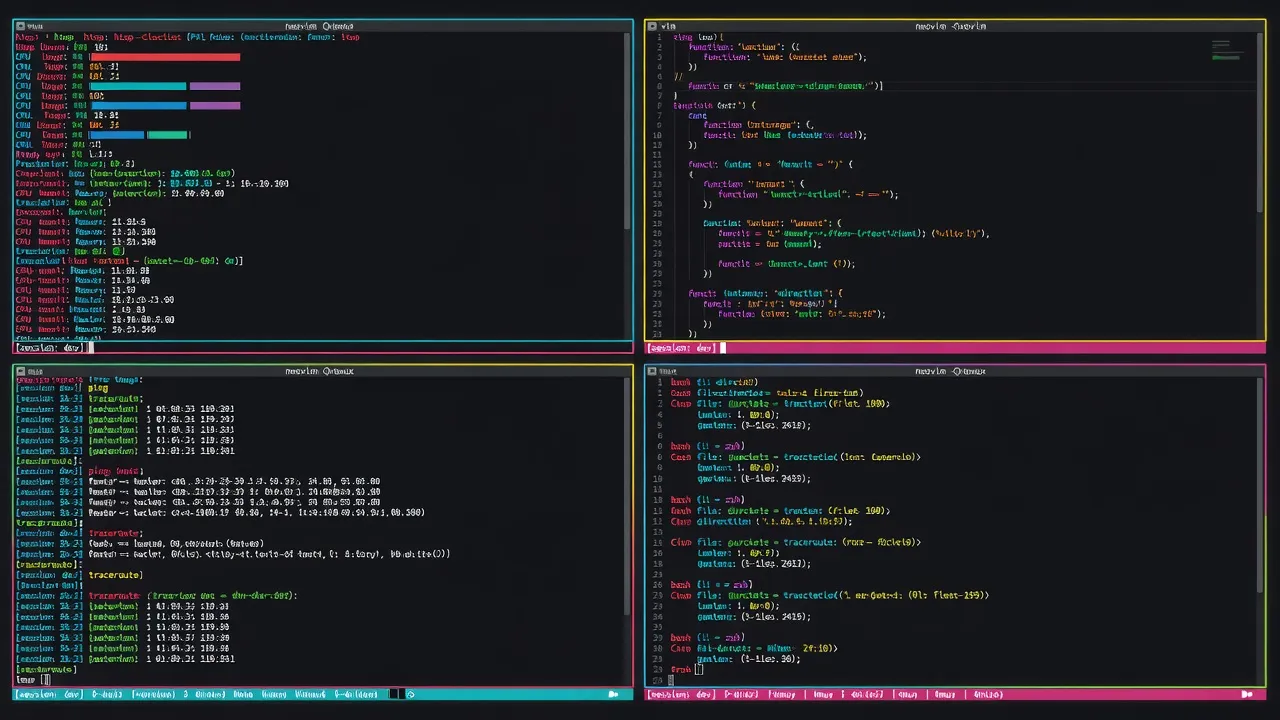Click the command prompt line at the top-left pane's bottom
Viewport: 1280px width, 720px height.
click(x=323, y=348)
